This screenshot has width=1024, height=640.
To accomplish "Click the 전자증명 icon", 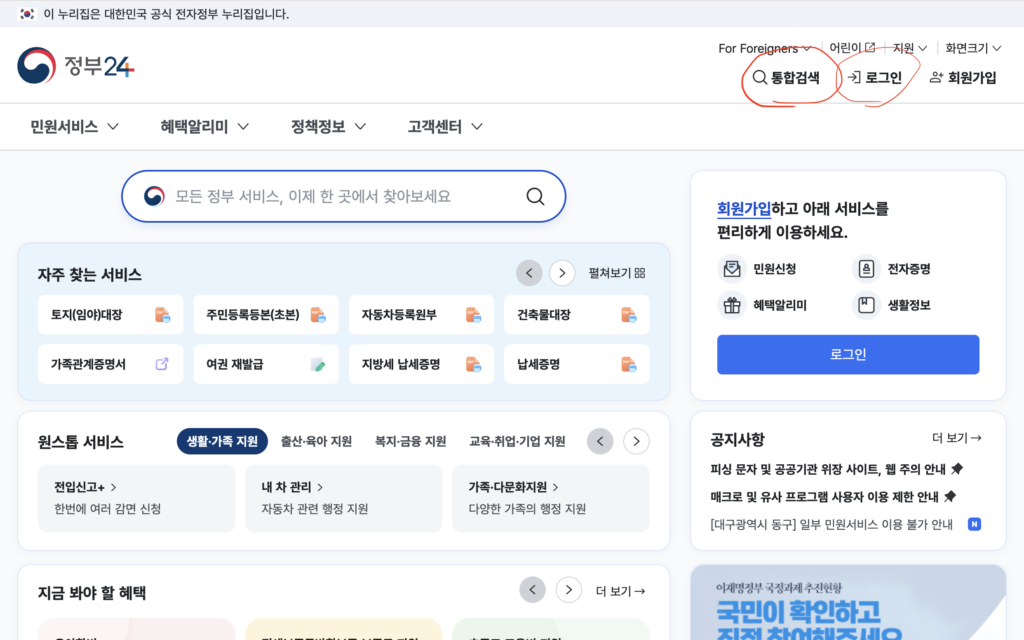I will (x=866, y=269).
